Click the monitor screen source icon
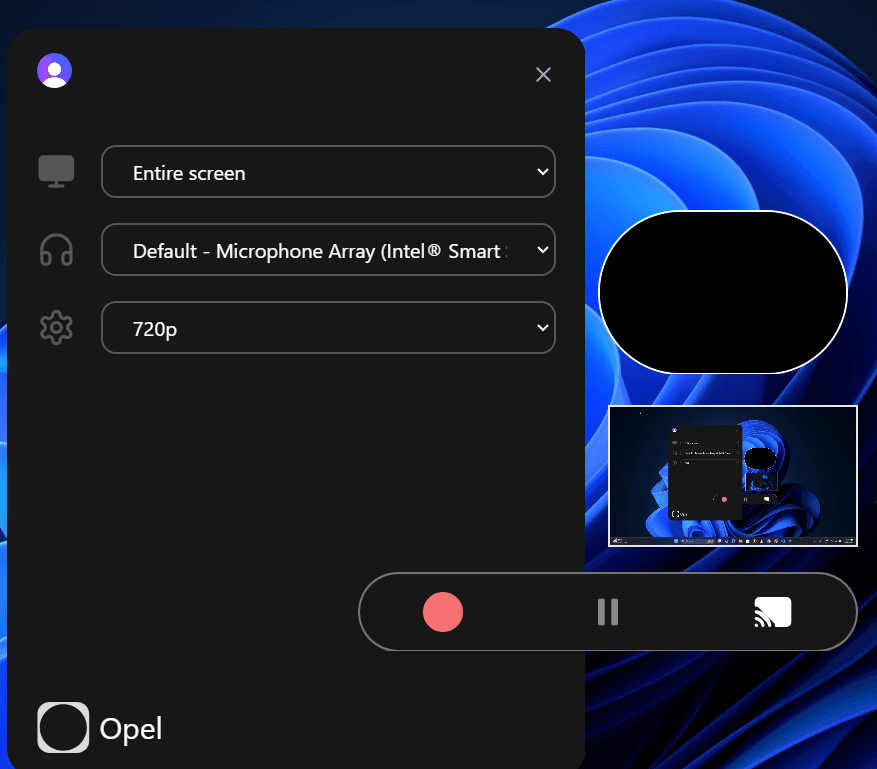The width and height of the screenshot is (877, 769). (56, 171)
